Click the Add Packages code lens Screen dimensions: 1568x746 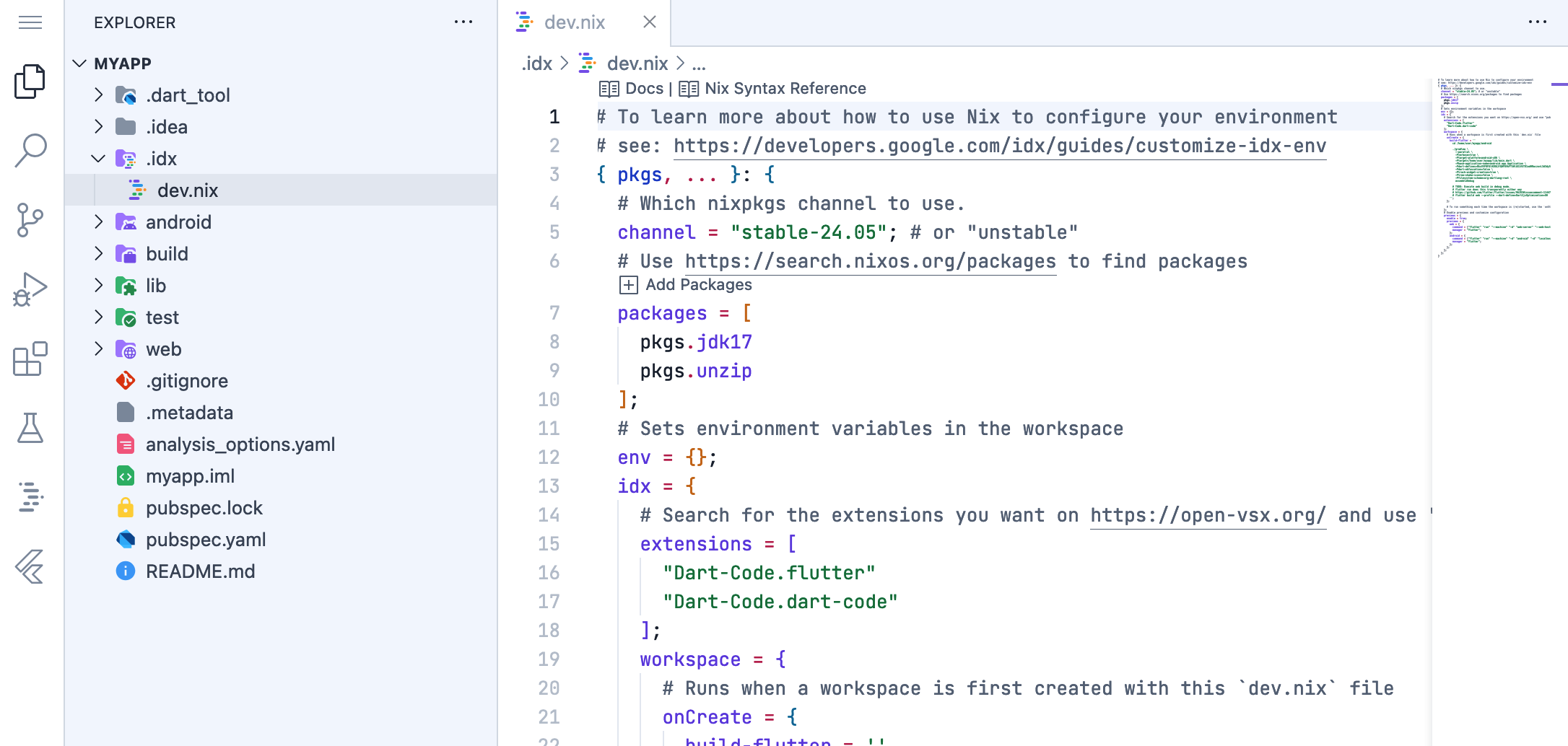coord(686,285)
